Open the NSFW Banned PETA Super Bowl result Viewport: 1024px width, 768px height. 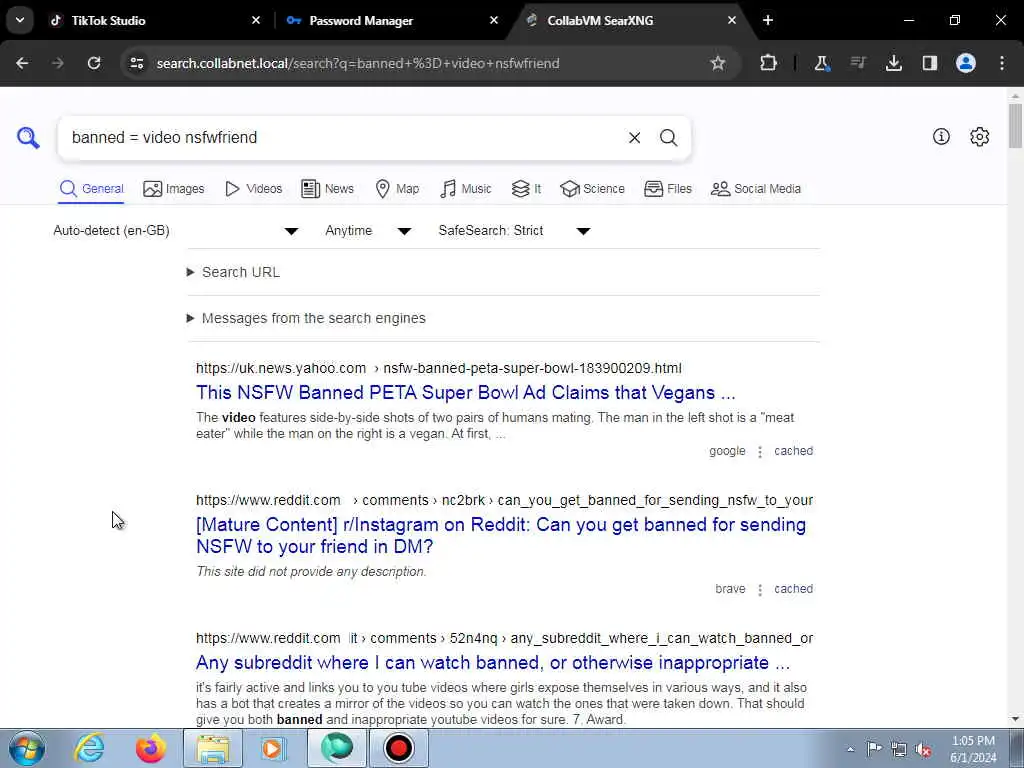466,392
